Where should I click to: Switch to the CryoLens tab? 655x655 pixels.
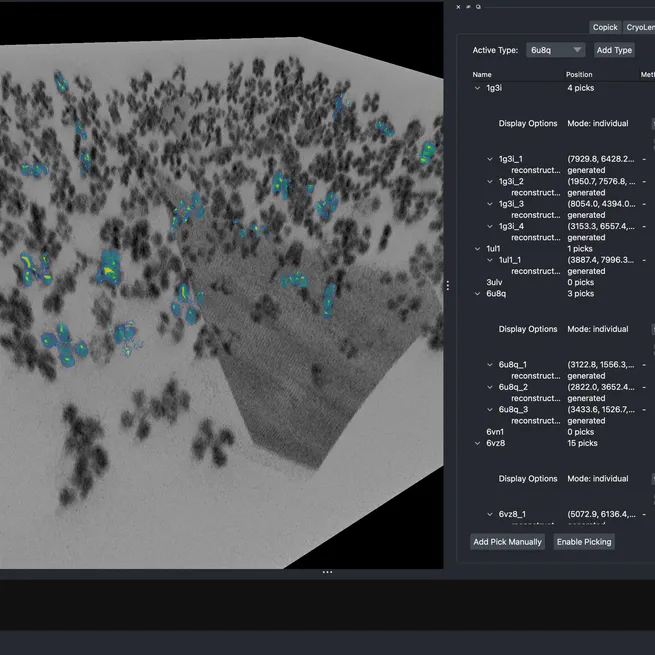640,27
